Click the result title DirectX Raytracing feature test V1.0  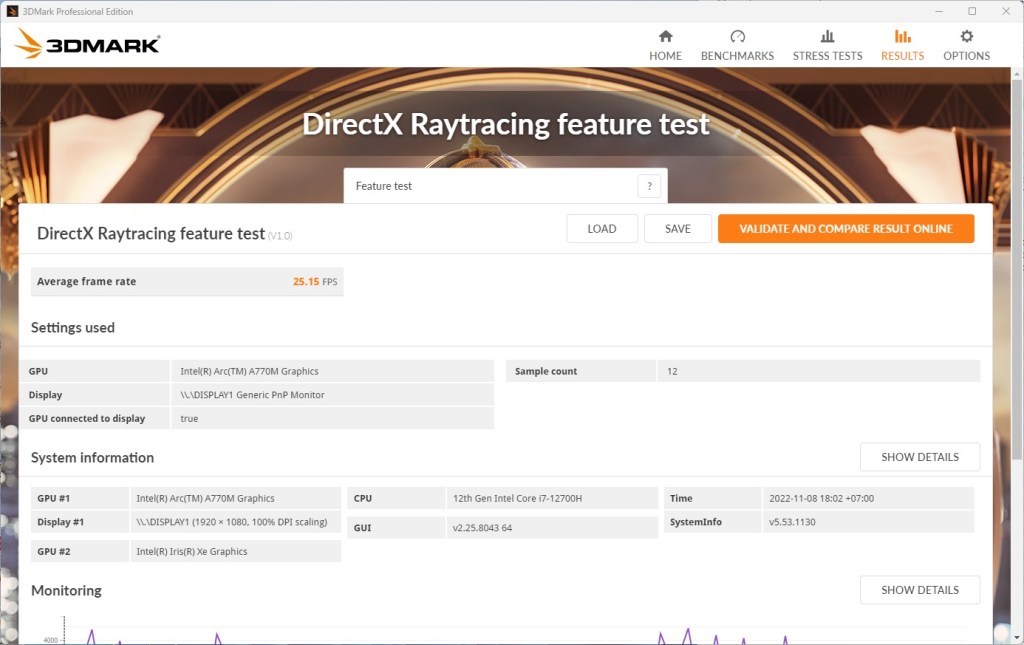[x=165, y=234]
